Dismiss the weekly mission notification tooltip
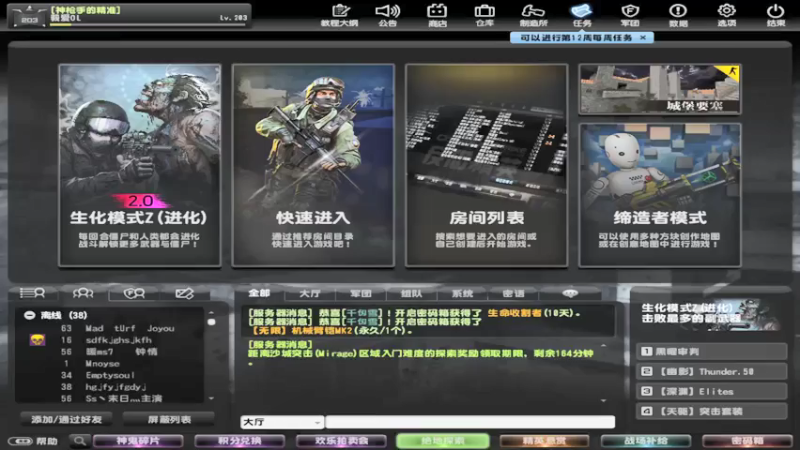The image size is (800, 450). (643, 38)
